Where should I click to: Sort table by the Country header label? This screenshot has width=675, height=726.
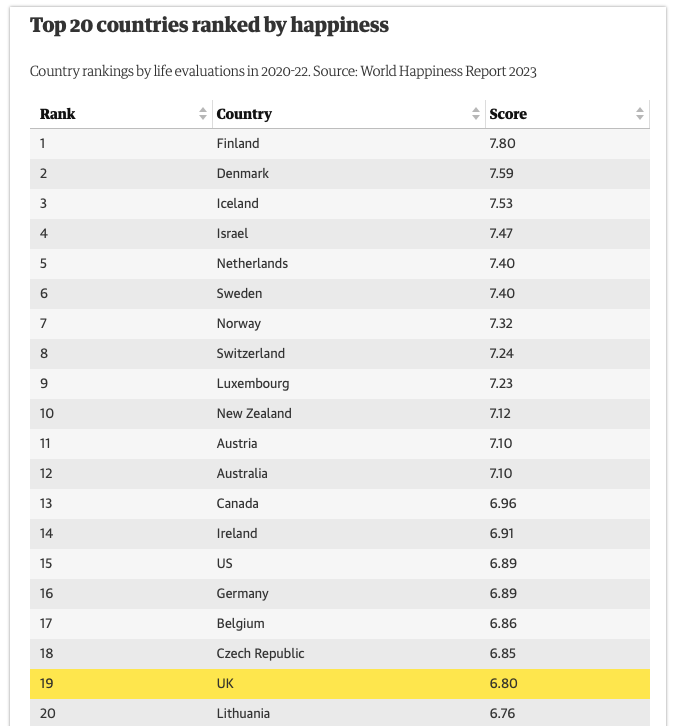coord(244,114)
